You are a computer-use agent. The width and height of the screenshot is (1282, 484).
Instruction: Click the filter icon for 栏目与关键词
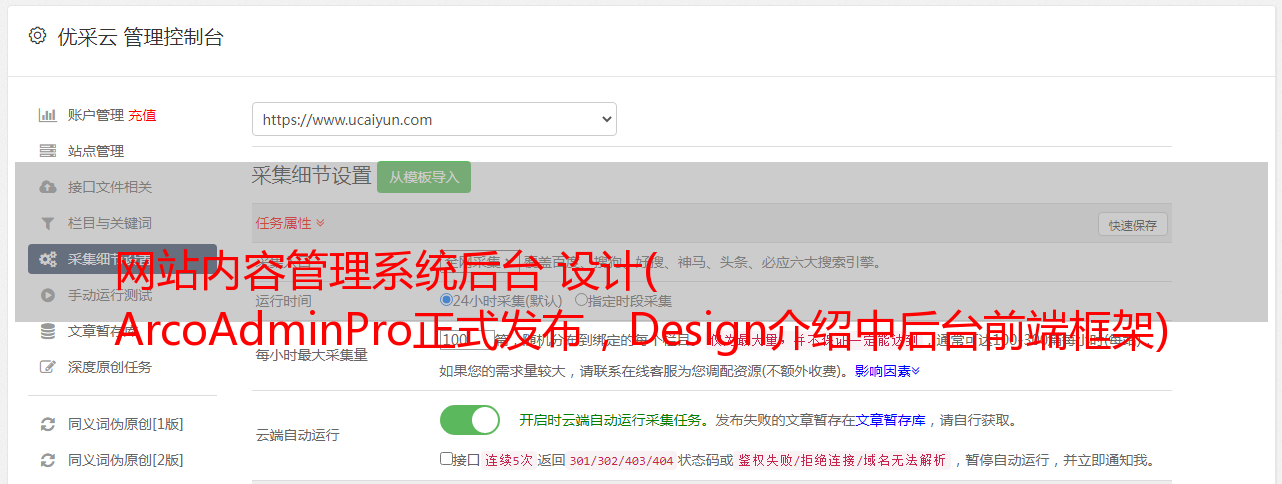[x=47, y=223]
